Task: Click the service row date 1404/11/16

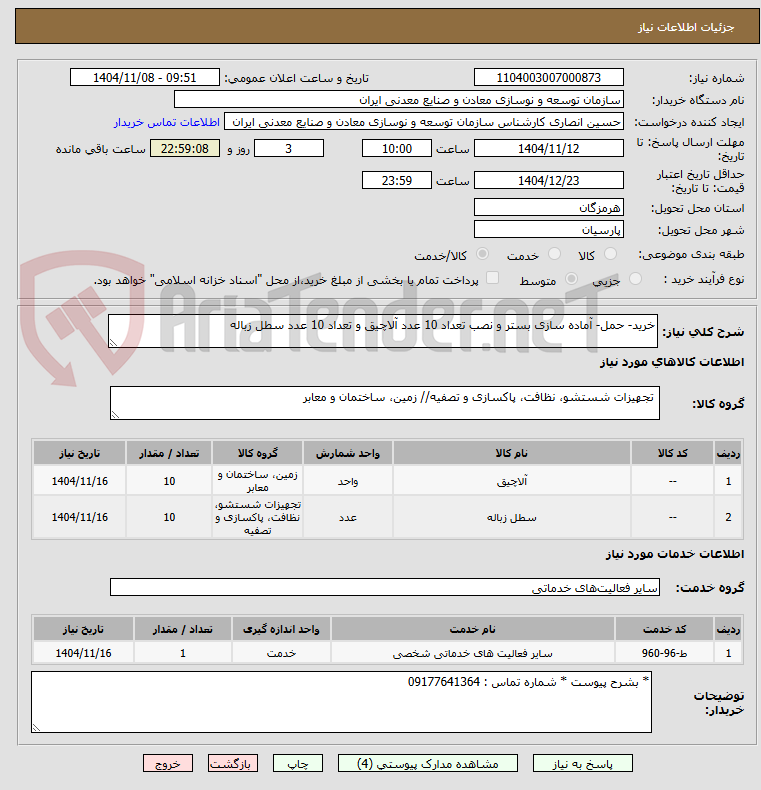Action: (83, 653)
